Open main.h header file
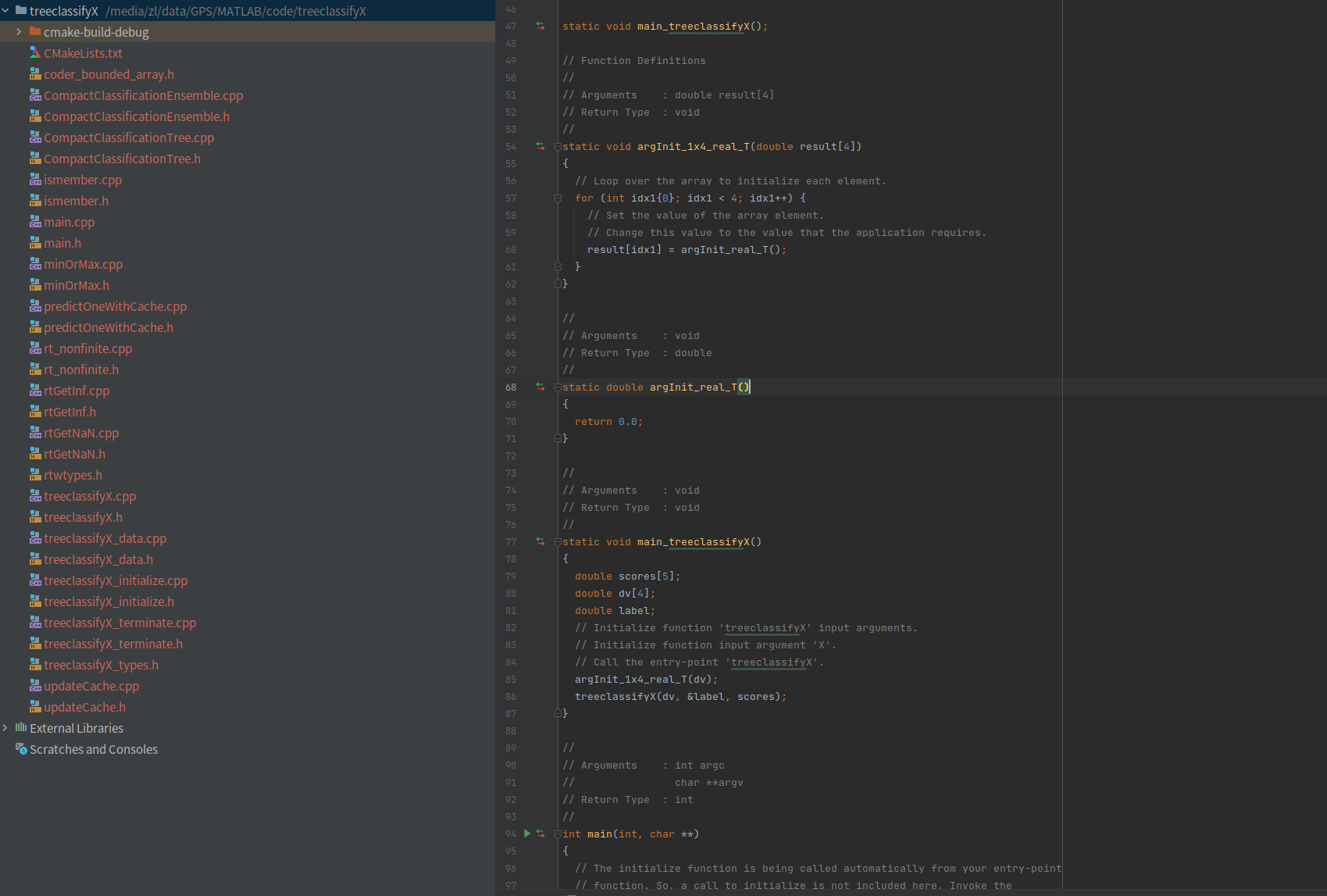The height and width of the screenshot is (896, 1327). 62,243
